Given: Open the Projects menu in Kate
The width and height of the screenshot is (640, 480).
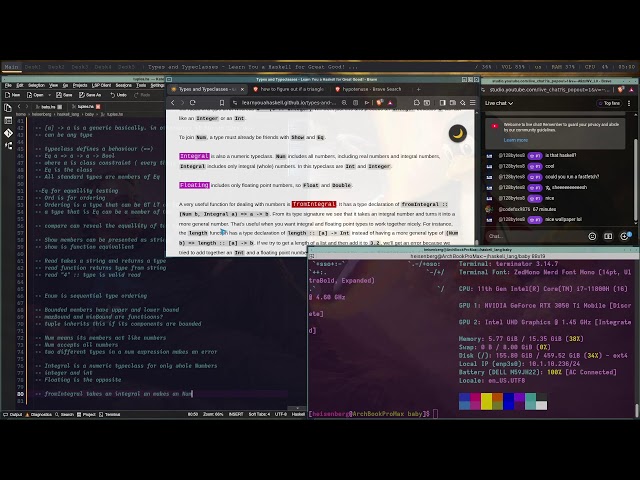Looking at the screenshot, I should coord(80,85).
